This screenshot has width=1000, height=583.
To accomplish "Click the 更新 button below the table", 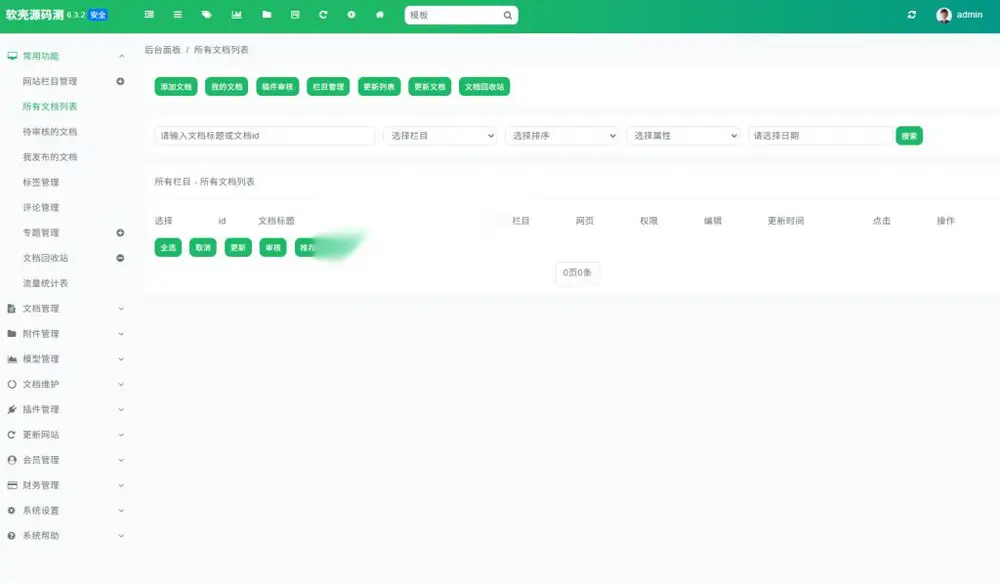I will click(238, 247).
